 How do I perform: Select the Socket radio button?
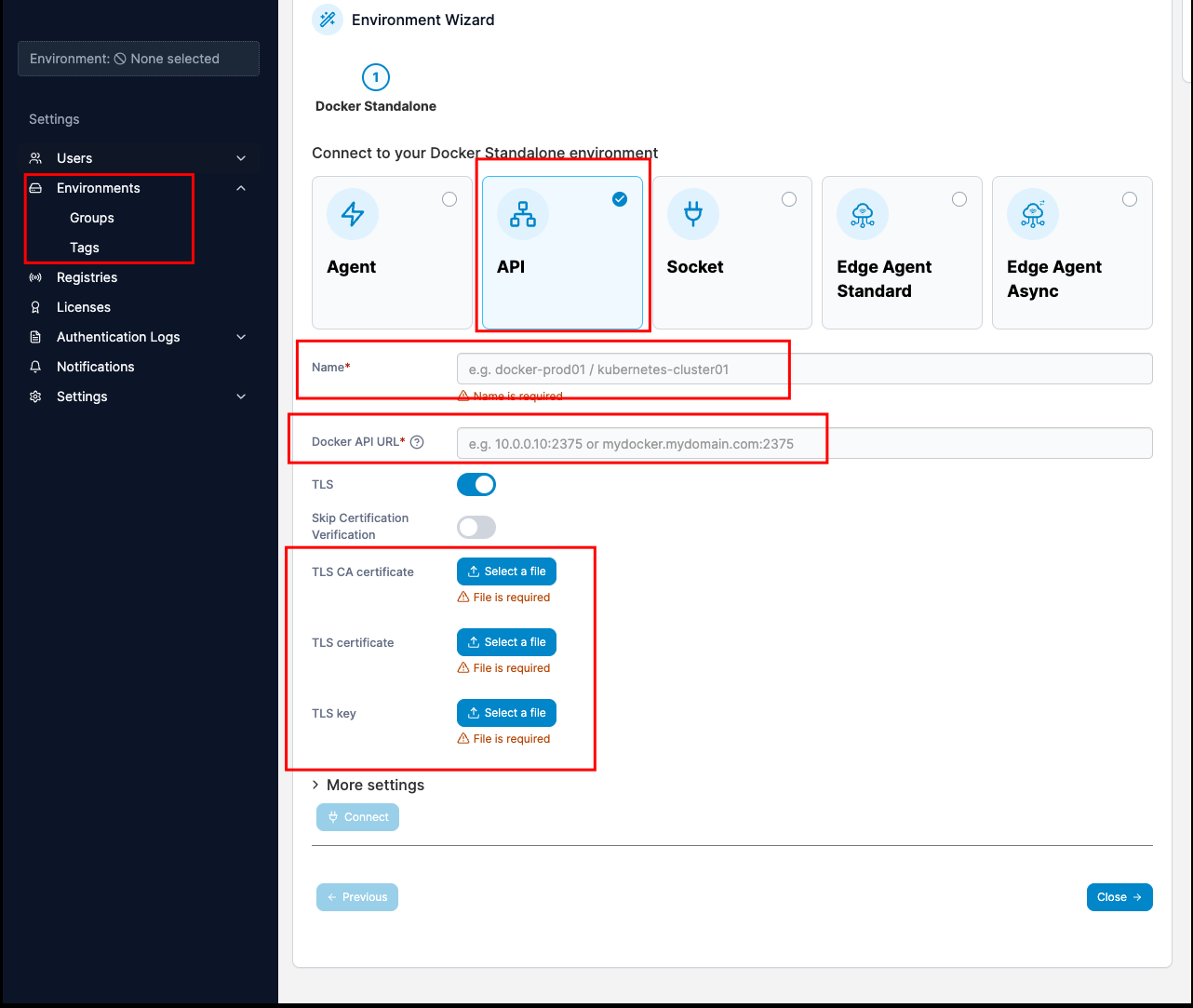789,199
